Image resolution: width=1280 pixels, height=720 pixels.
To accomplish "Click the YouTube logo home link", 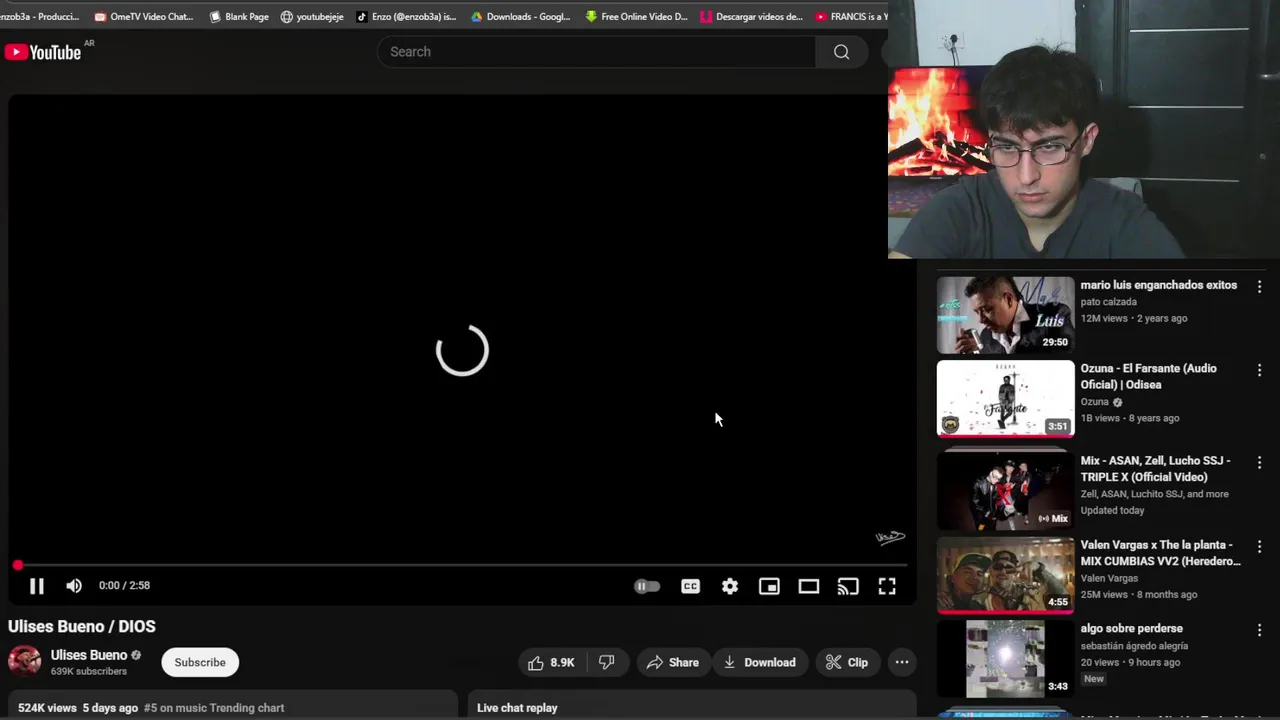I will point(43,52).
